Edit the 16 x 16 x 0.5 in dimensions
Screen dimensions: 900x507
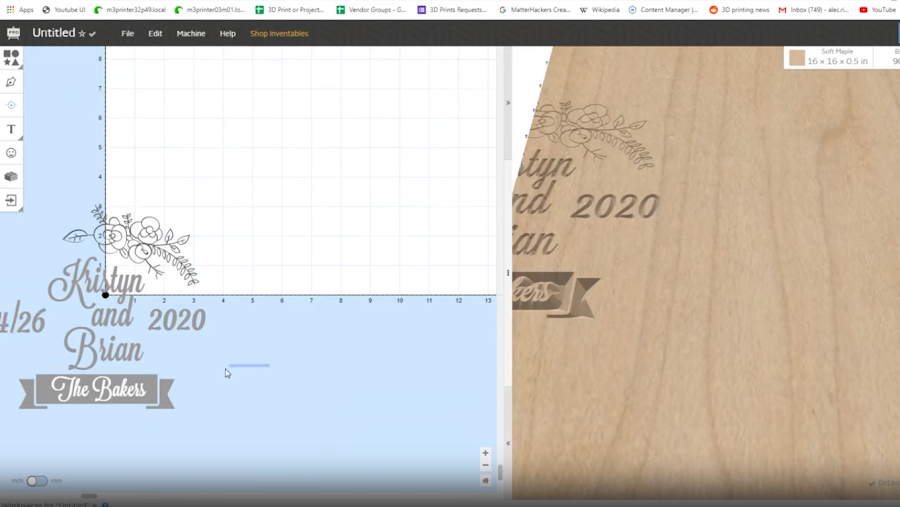(x=837, y=61)
